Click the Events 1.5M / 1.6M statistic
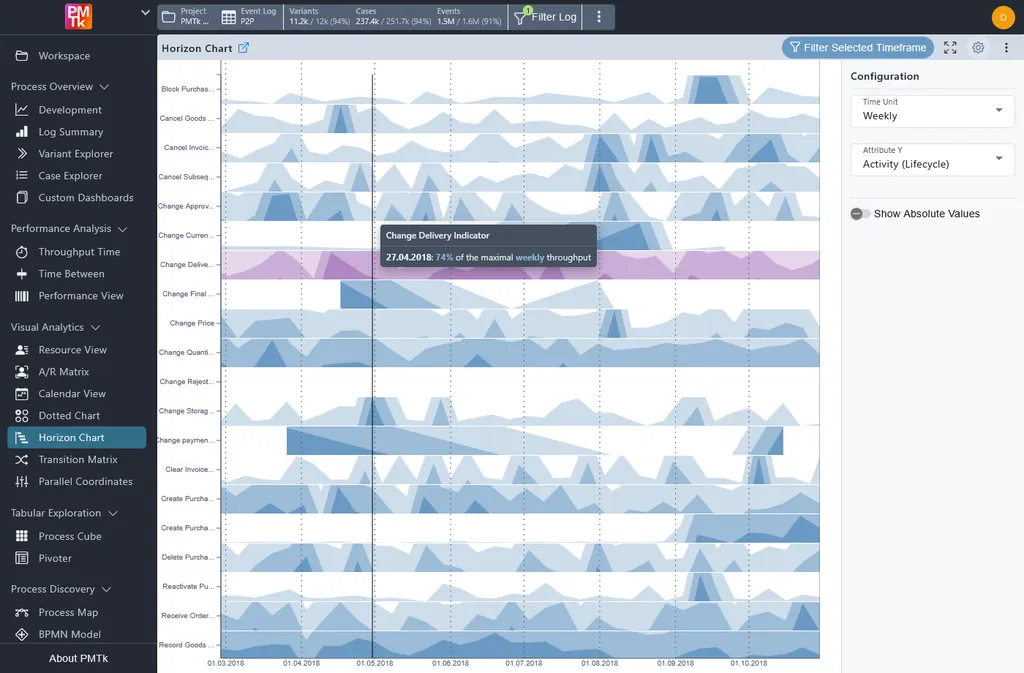Viewport: 1024px width, 673px height. [x=469, y=16]
